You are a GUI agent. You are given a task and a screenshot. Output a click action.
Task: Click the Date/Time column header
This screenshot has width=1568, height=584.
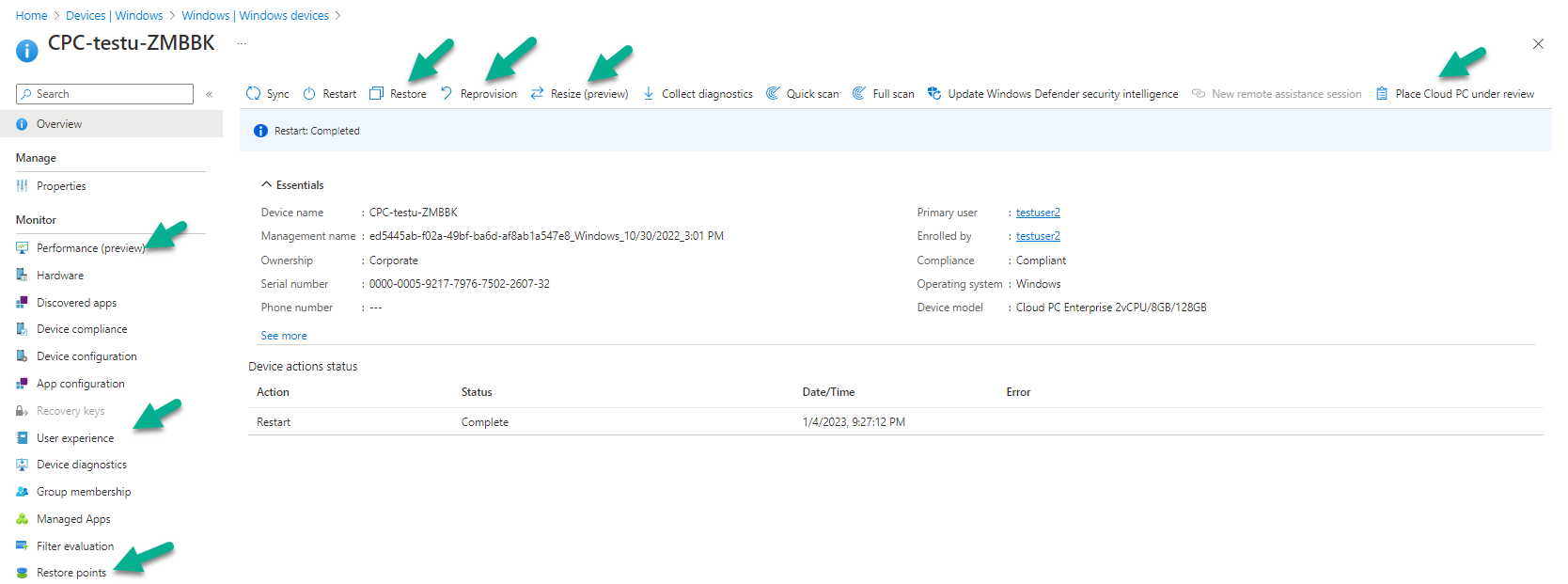(x=829, y=392)
